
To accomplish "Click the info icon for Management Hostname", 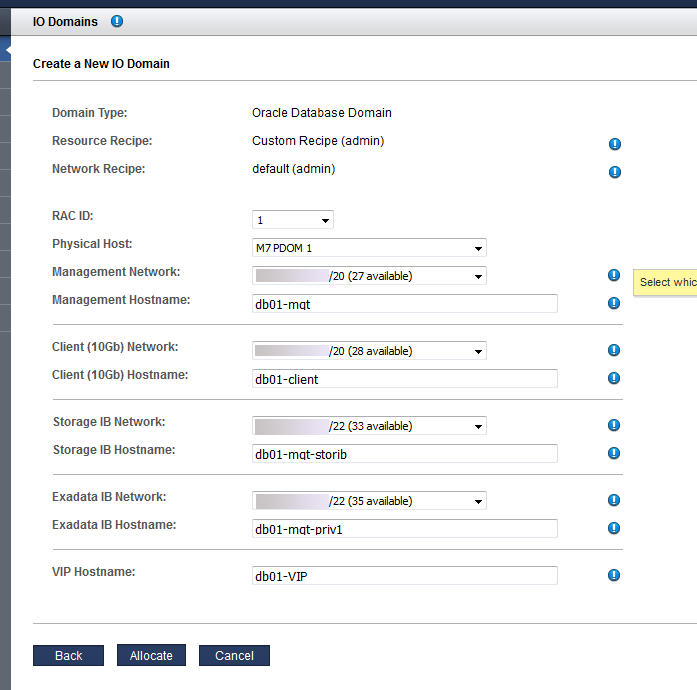I will click(x=614, y=303).
